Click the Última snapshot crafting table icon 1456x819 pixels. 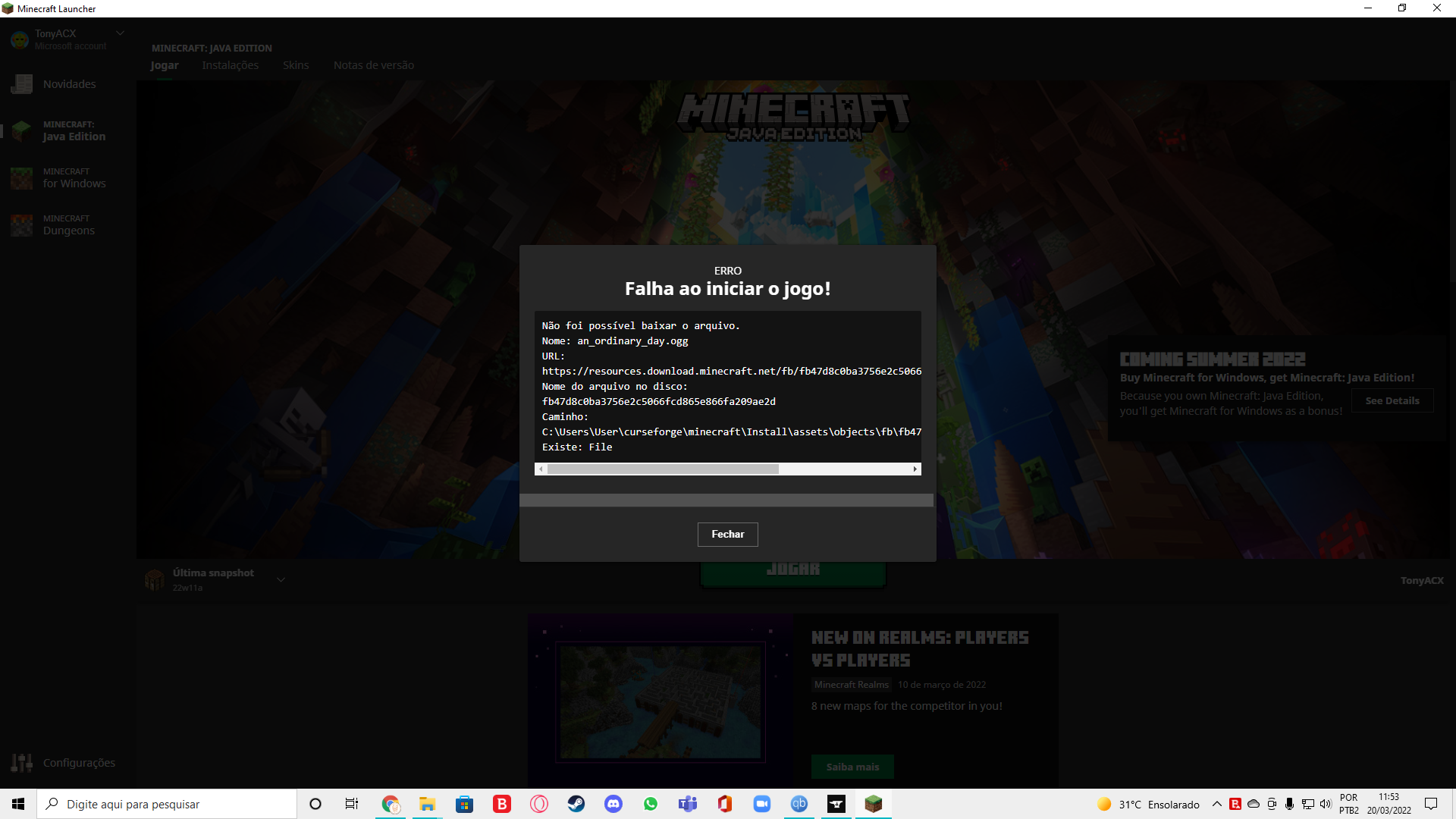[x=155, y=580]
